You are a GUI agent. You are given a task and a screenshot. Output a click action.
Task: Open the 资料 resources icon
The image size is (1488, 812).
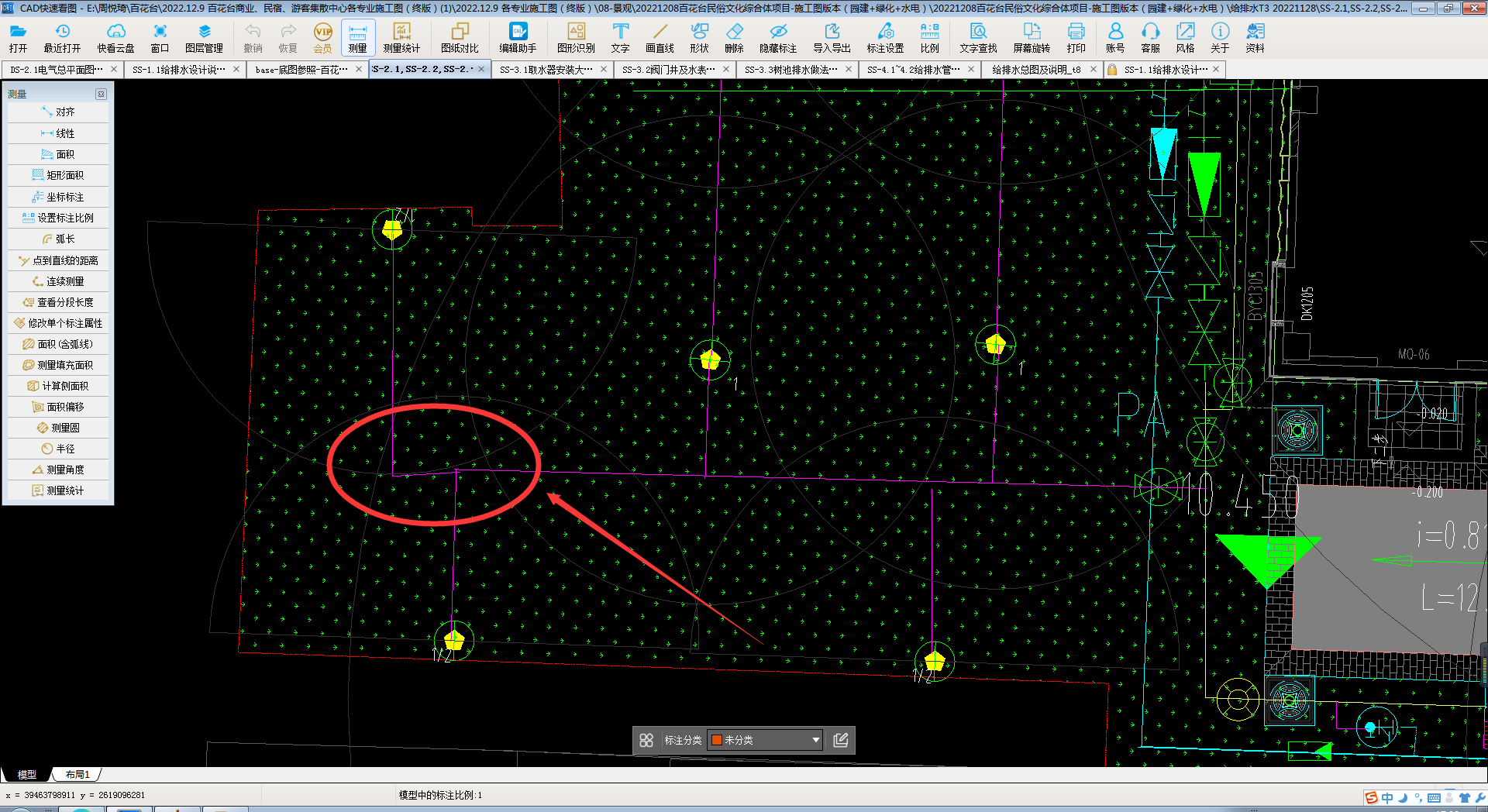tap(1255, 38)
